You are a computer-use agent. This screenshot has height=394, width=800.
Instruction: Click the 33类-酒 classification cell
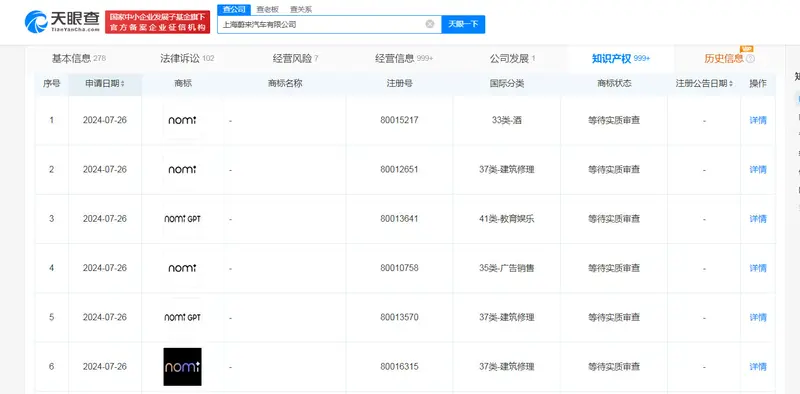point(507,120)
